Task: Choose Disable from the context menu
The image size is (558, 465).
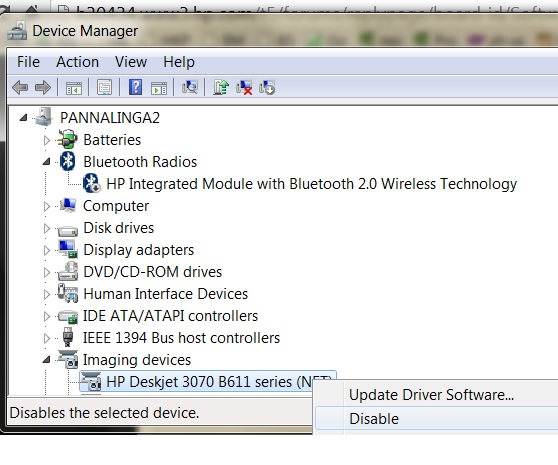Action: click(436, 419)
